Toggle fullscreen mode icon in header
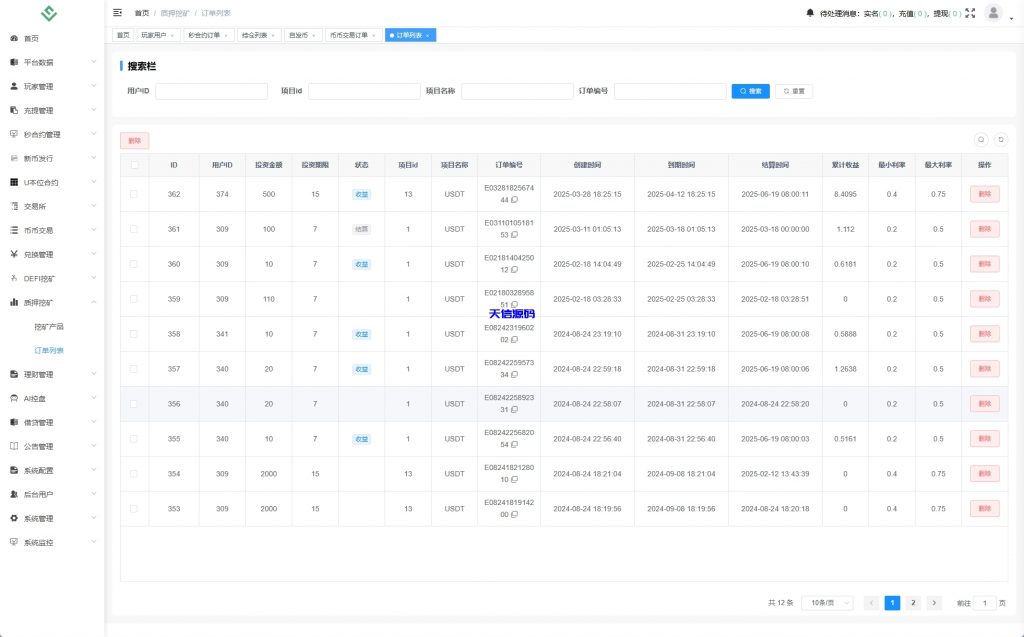The image size is (1024, 637). pyautogui.click(x=970, y=13)
